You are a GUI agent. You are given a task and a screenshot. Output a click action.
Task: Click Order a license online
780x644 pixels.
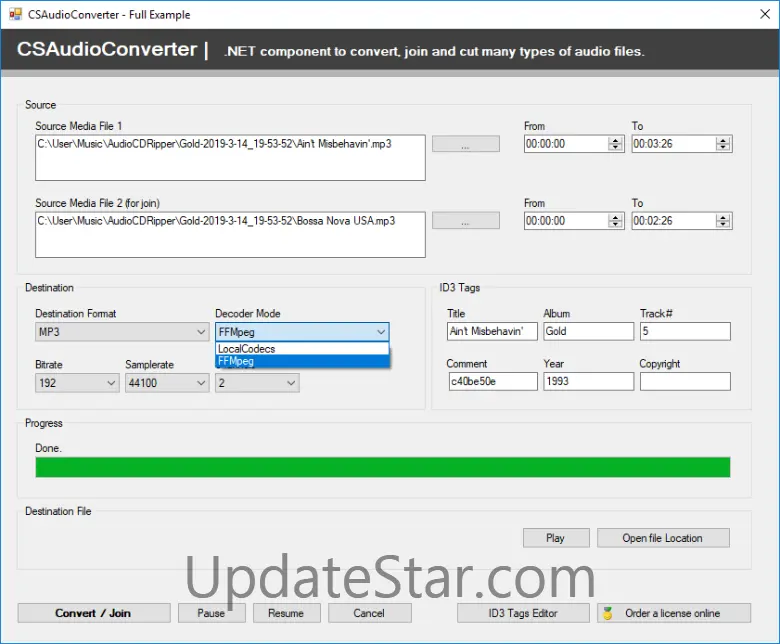pyautogui.click(x=674, y=613)
